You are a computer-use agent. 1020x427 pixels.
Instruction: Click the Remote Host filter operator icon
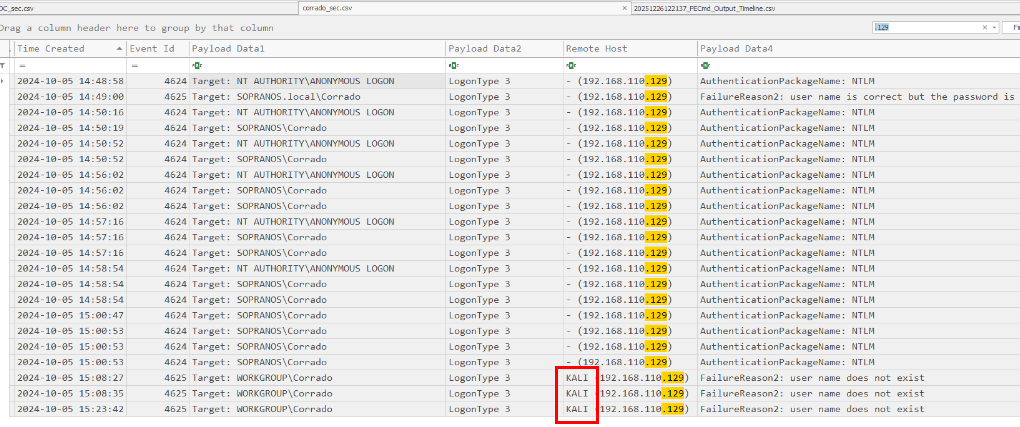(570, 65)
